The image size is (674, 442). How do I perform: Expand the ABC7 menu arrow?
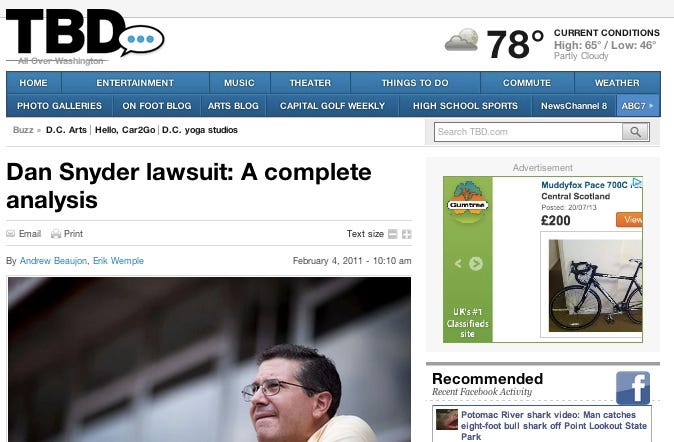pyautogui.click(x=651, y=105)
